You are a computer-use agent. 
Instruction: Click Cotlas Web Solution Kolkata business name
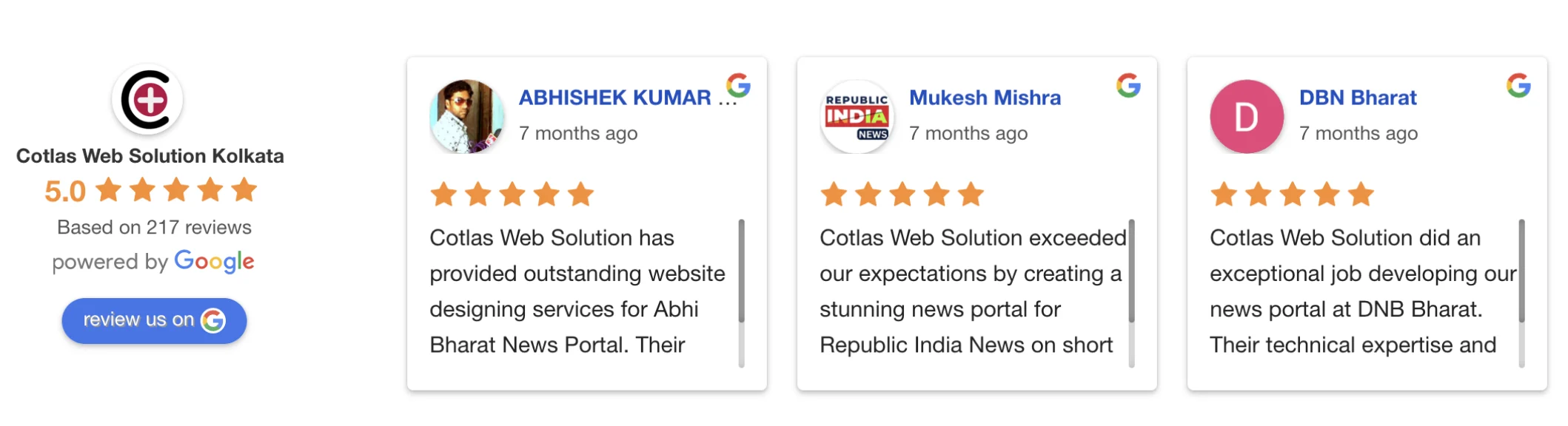[x=150, y=156]
